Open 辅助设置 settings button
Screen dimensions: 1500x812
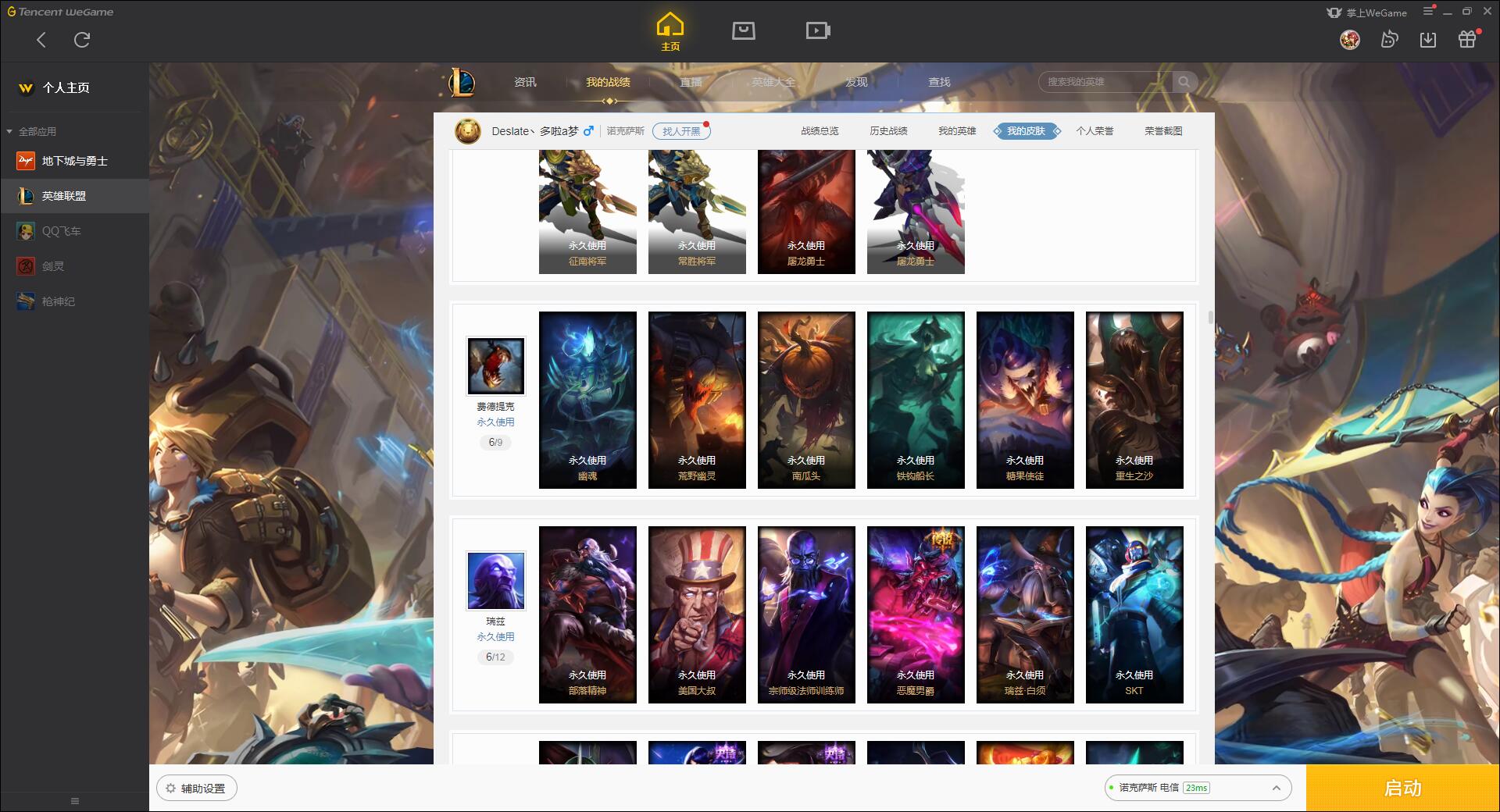[x=197, y=789]
